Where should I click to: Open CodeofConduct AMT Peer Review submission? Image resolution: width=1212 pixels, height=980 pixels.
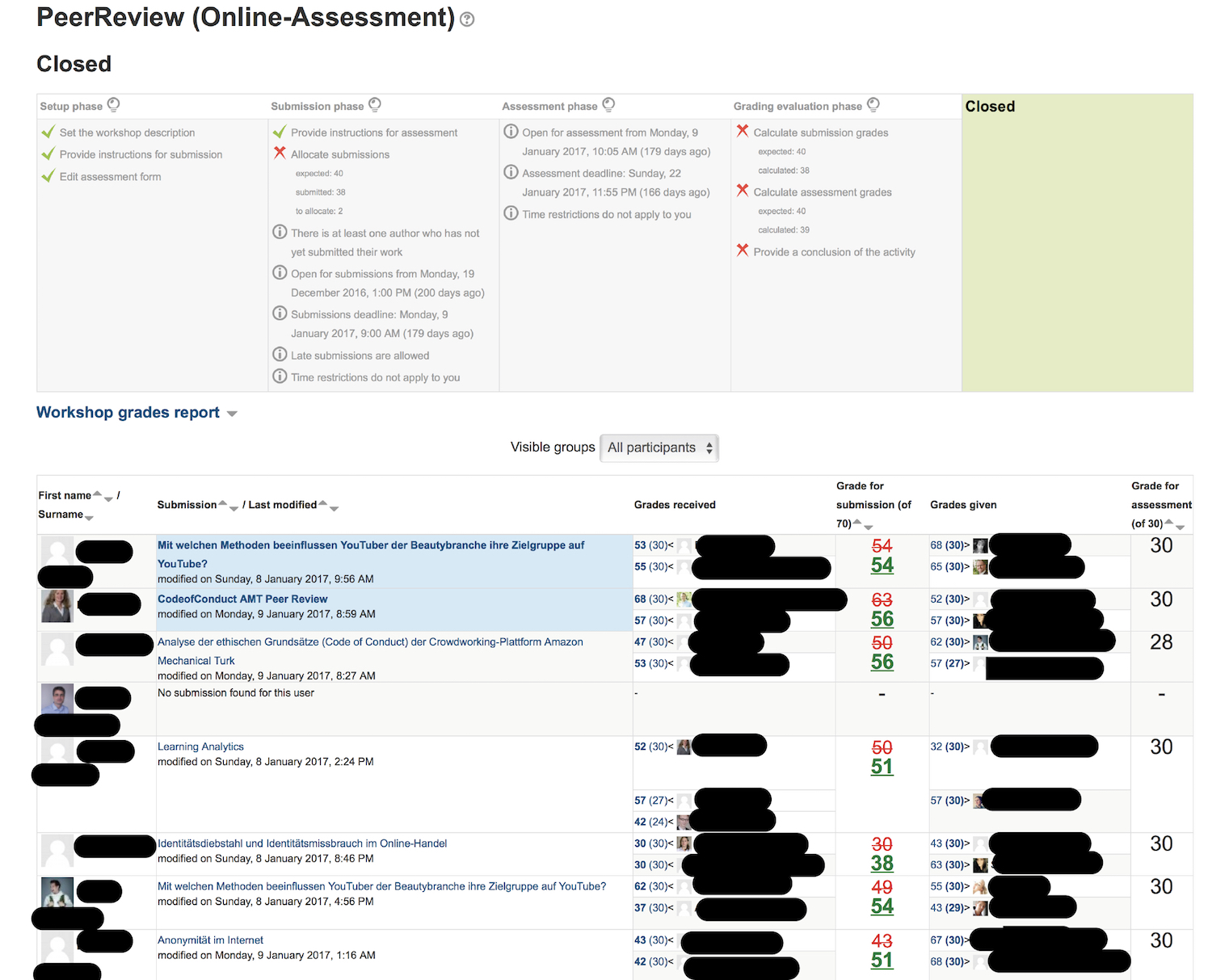pyautogui.click(x=242, y=599)
